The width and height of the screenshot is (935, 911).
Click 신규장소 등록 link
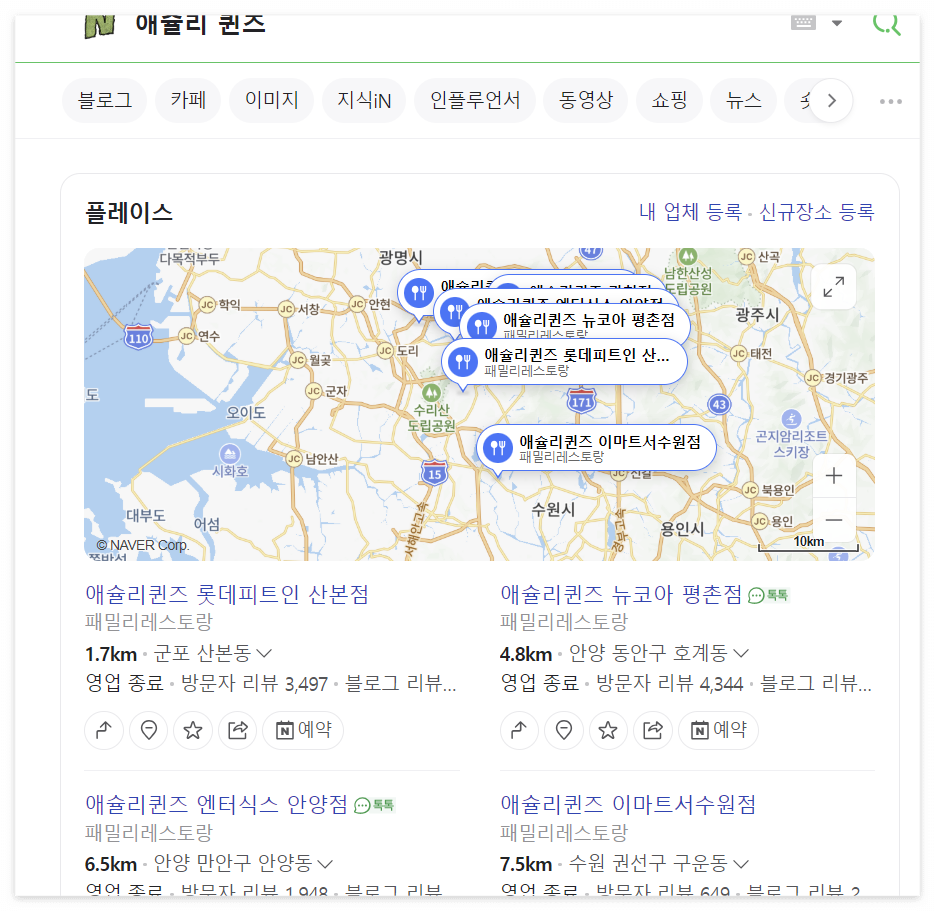pos(816,212)
